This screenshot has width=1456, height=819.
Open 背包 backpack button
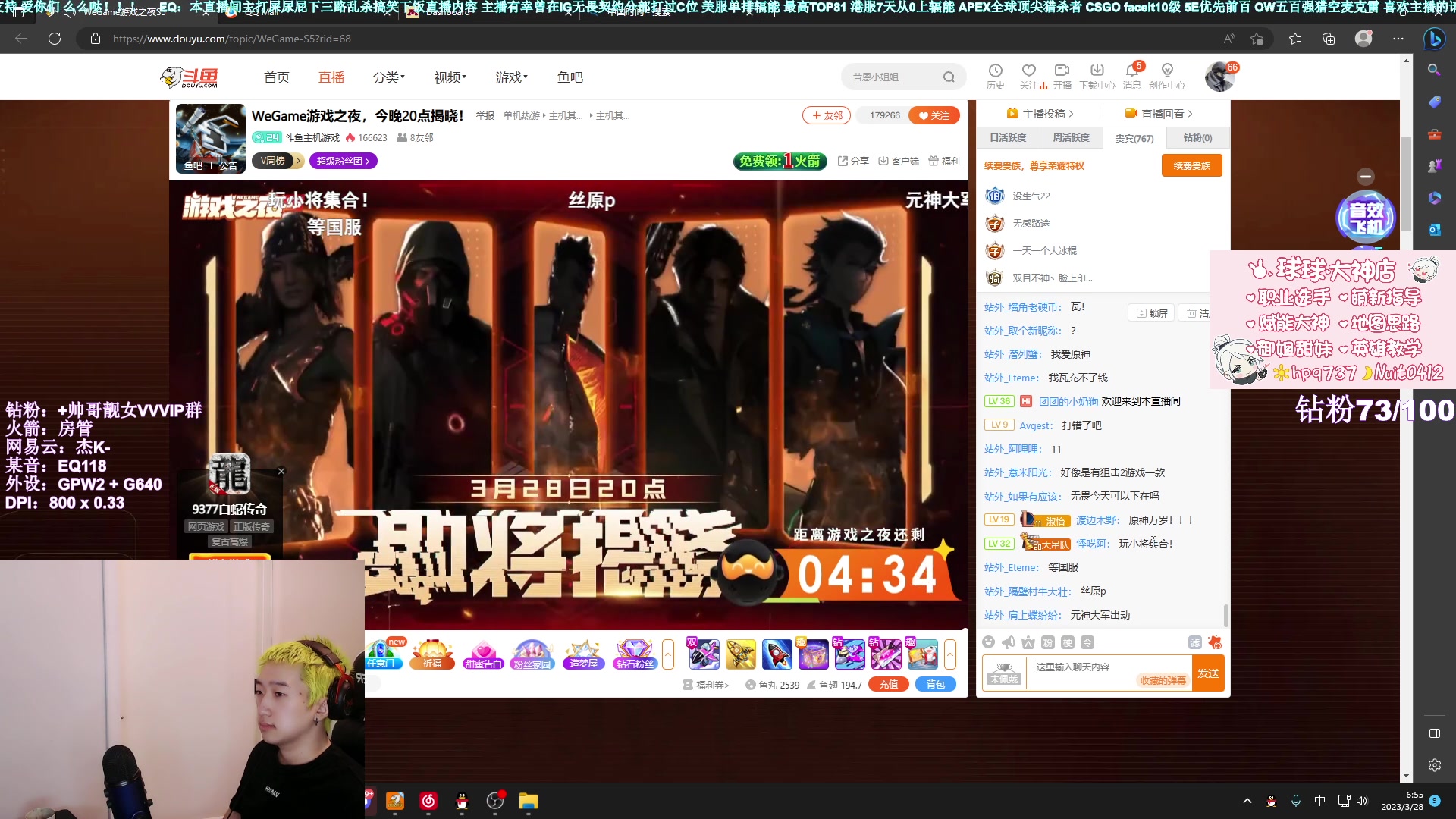(x=936, y=684)
